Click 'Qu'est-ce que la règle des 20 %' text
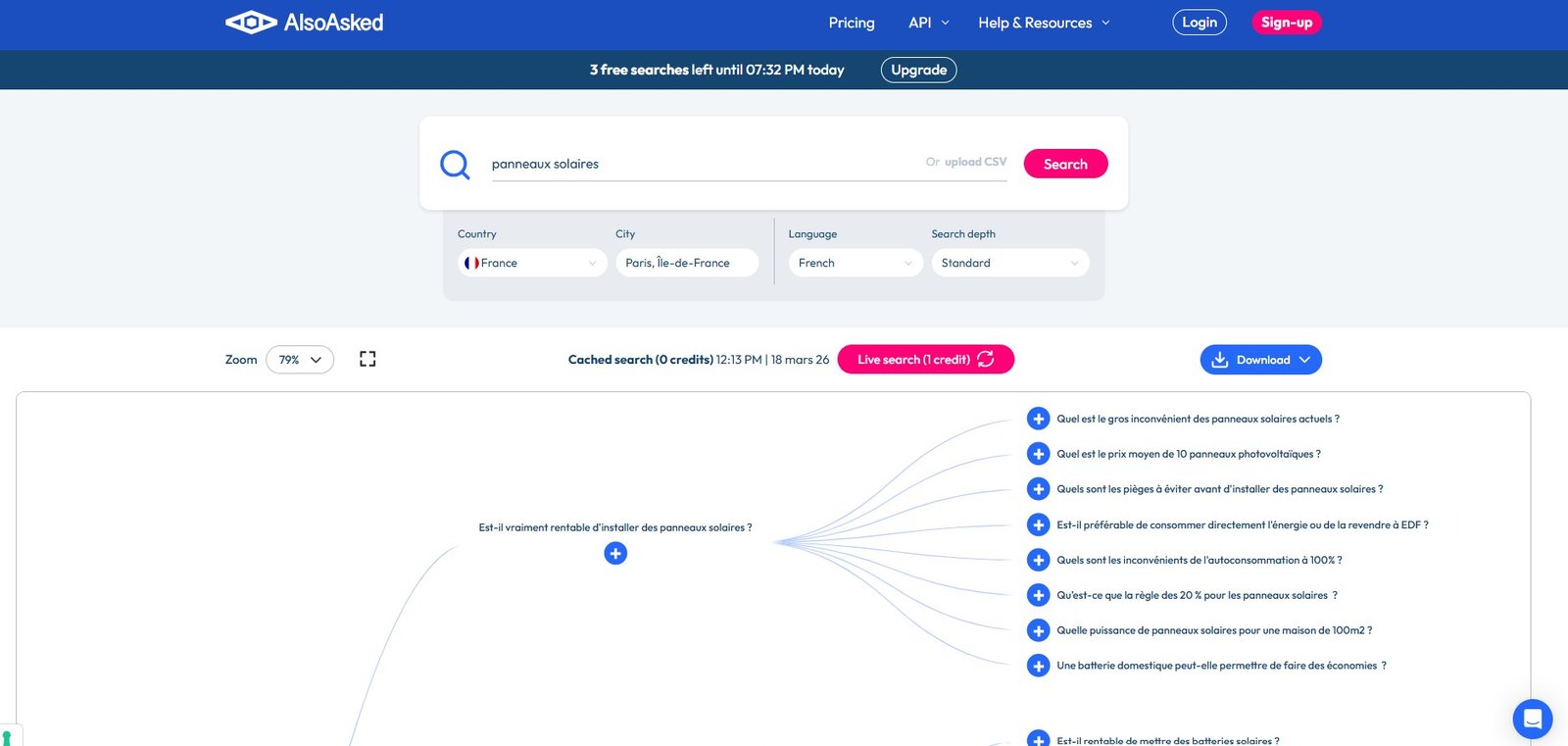Image resolution: width=1568 pixels, height=746 pixels. click(x=1197, y=595)
